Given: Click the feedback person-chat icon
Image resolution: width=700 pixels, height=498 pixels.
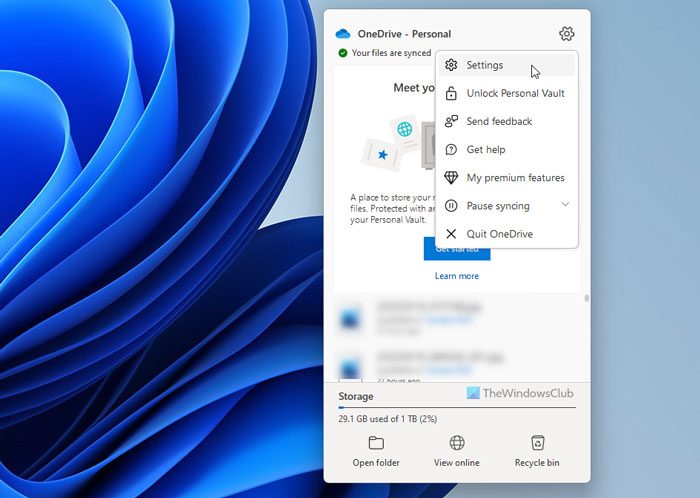Looking at the screenshot, I should pos(451,121).
